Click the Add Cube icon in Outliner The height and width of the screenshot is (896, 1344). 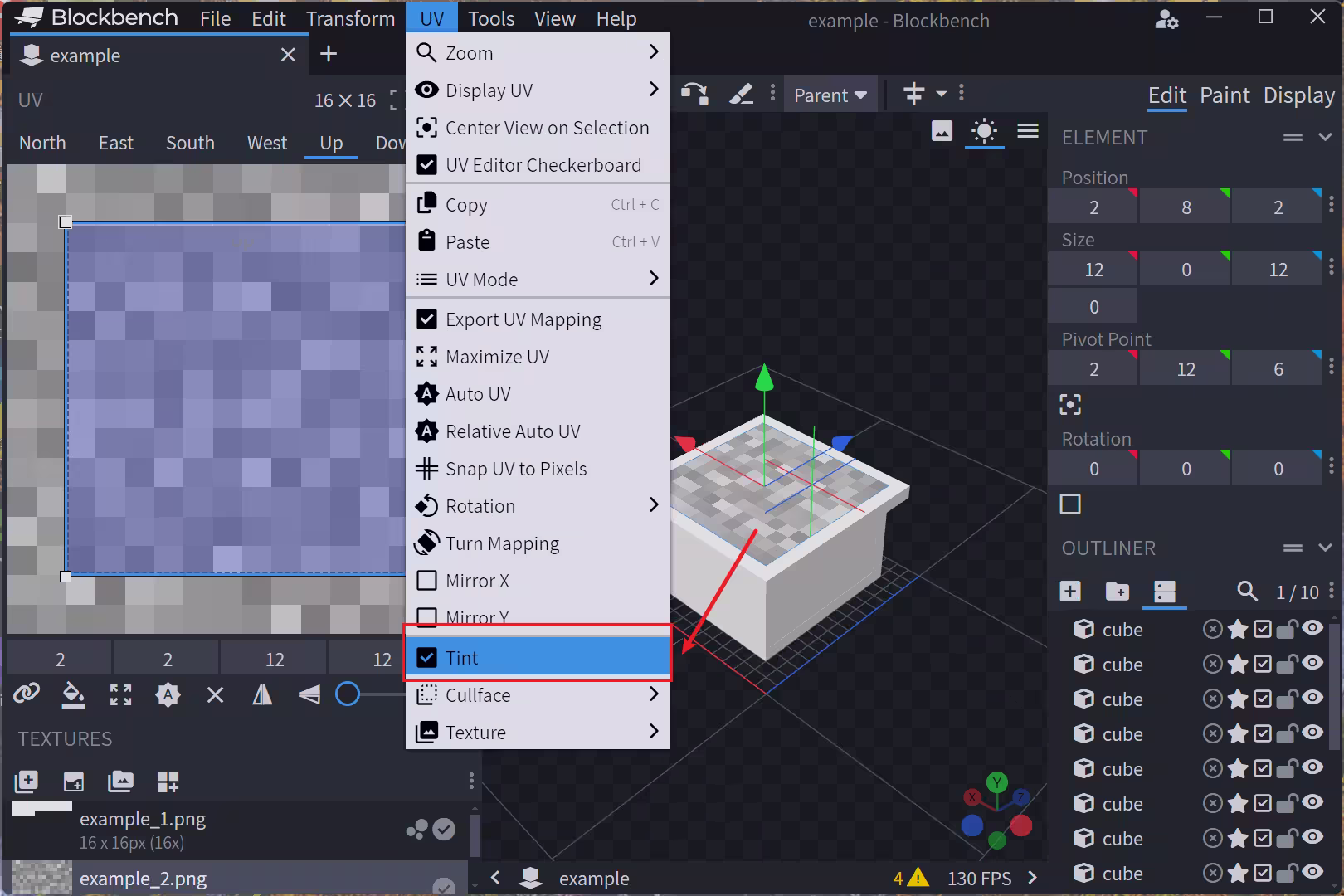pyautogui.click(x=1070, y=591)
